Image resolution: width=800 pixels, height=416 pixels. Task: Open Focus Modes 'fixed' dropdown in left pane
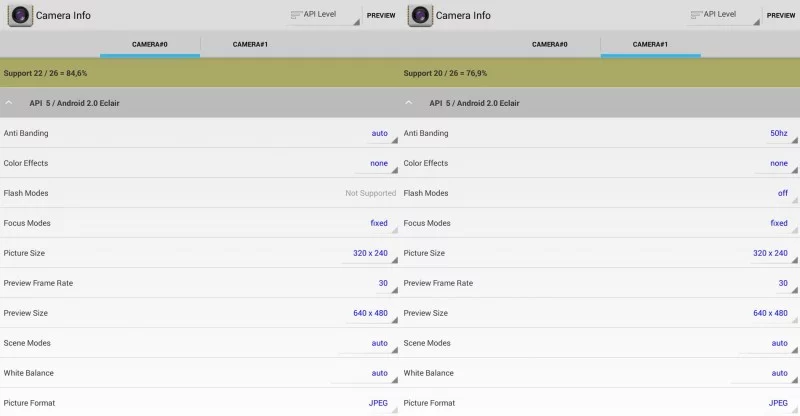[x=382, y=224]
